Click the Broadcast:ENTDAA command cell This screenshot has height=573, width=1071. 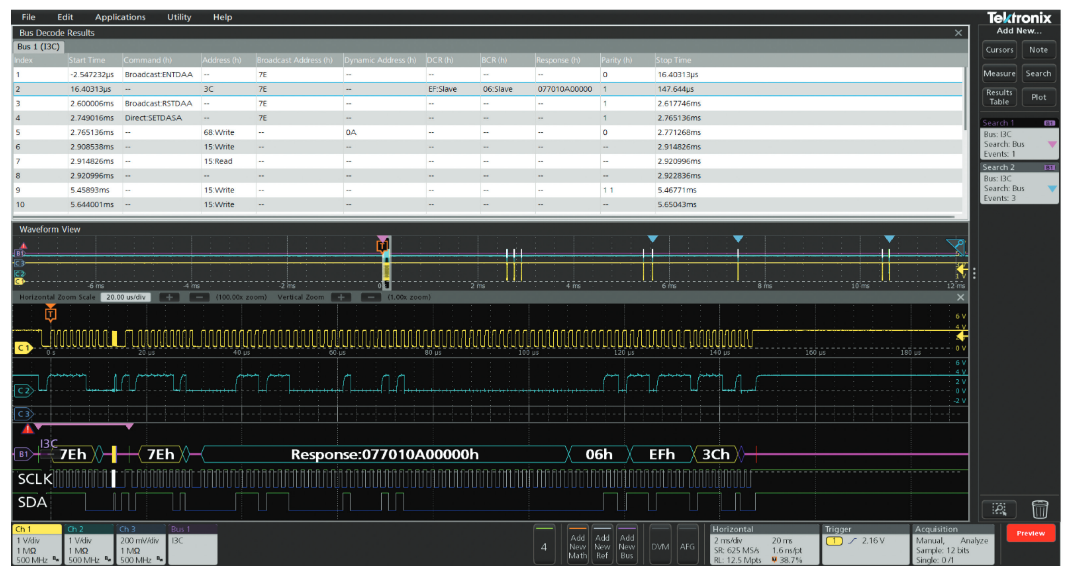tap(158, 75)
